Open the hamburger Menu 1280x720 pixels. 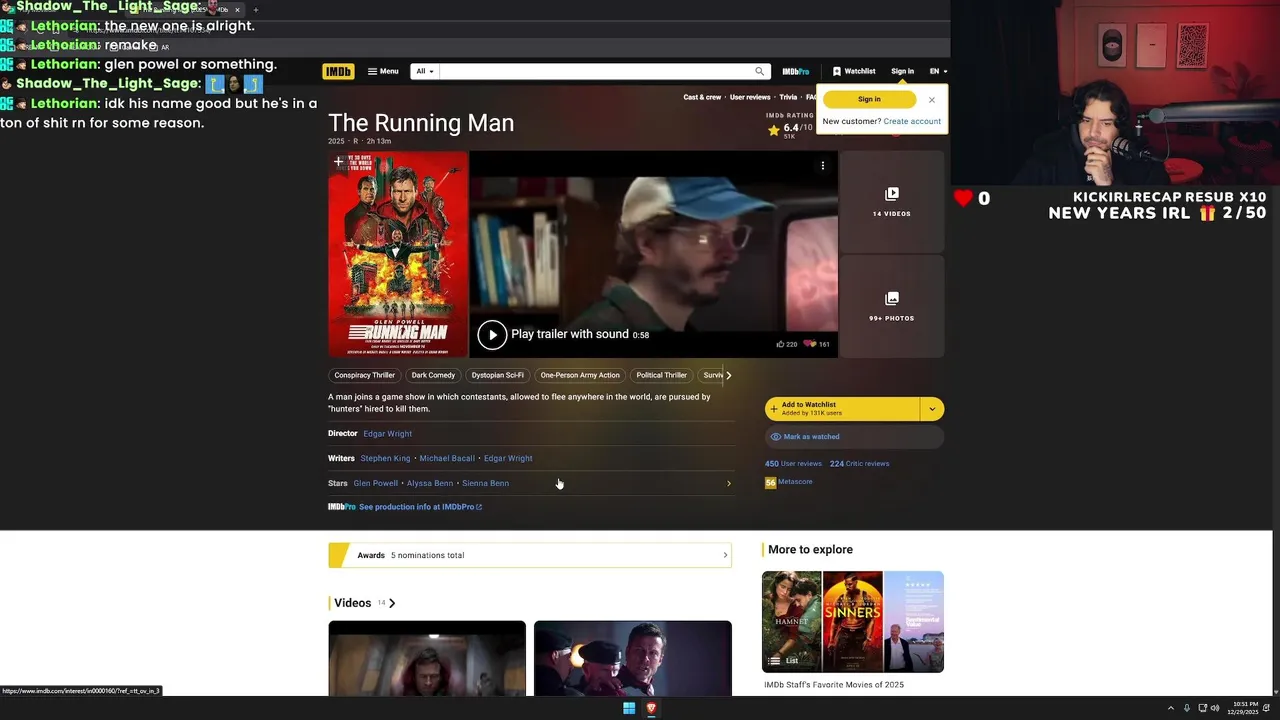point(383,71)
